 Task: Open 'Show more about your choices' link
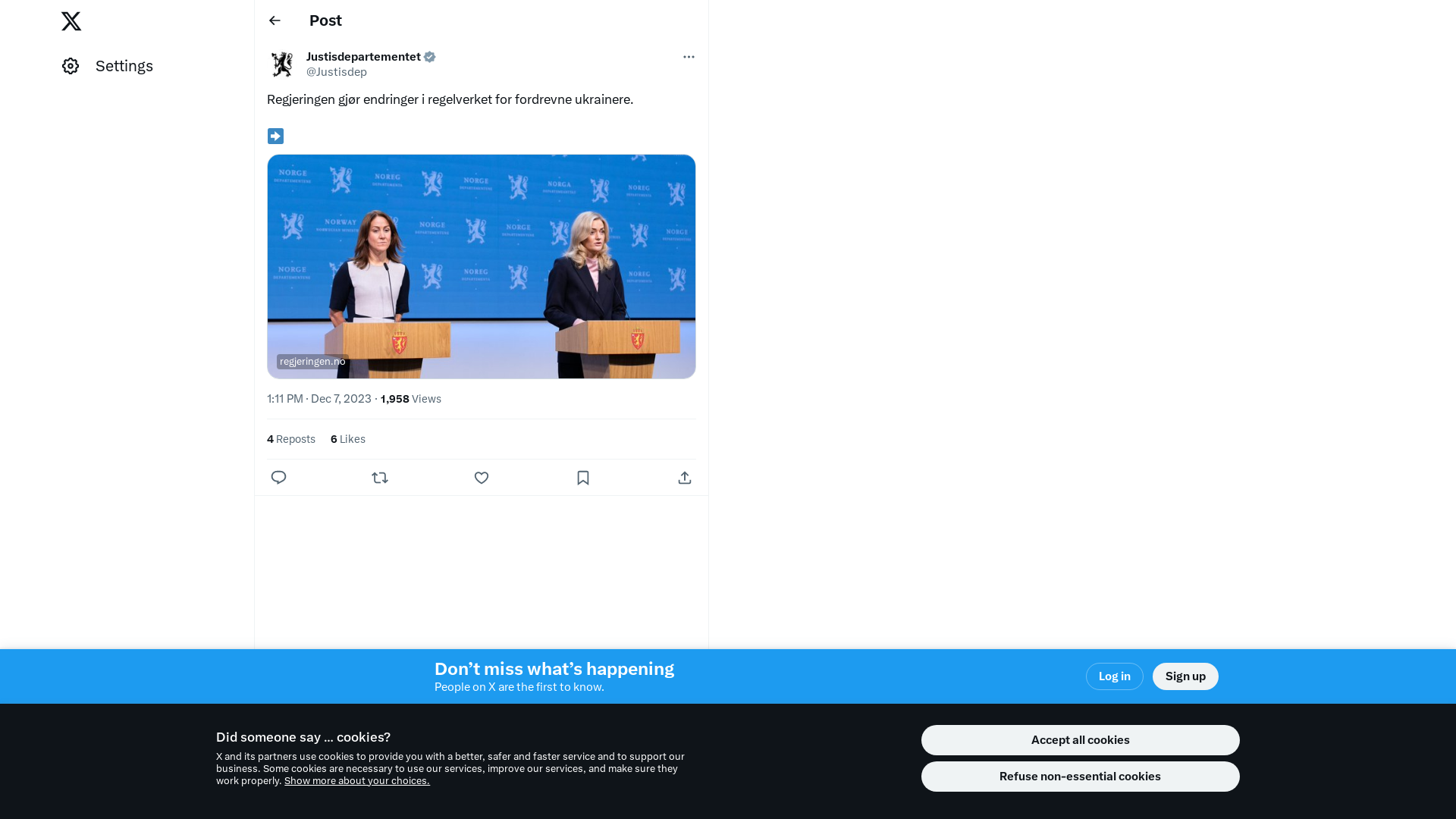(356, 781)
